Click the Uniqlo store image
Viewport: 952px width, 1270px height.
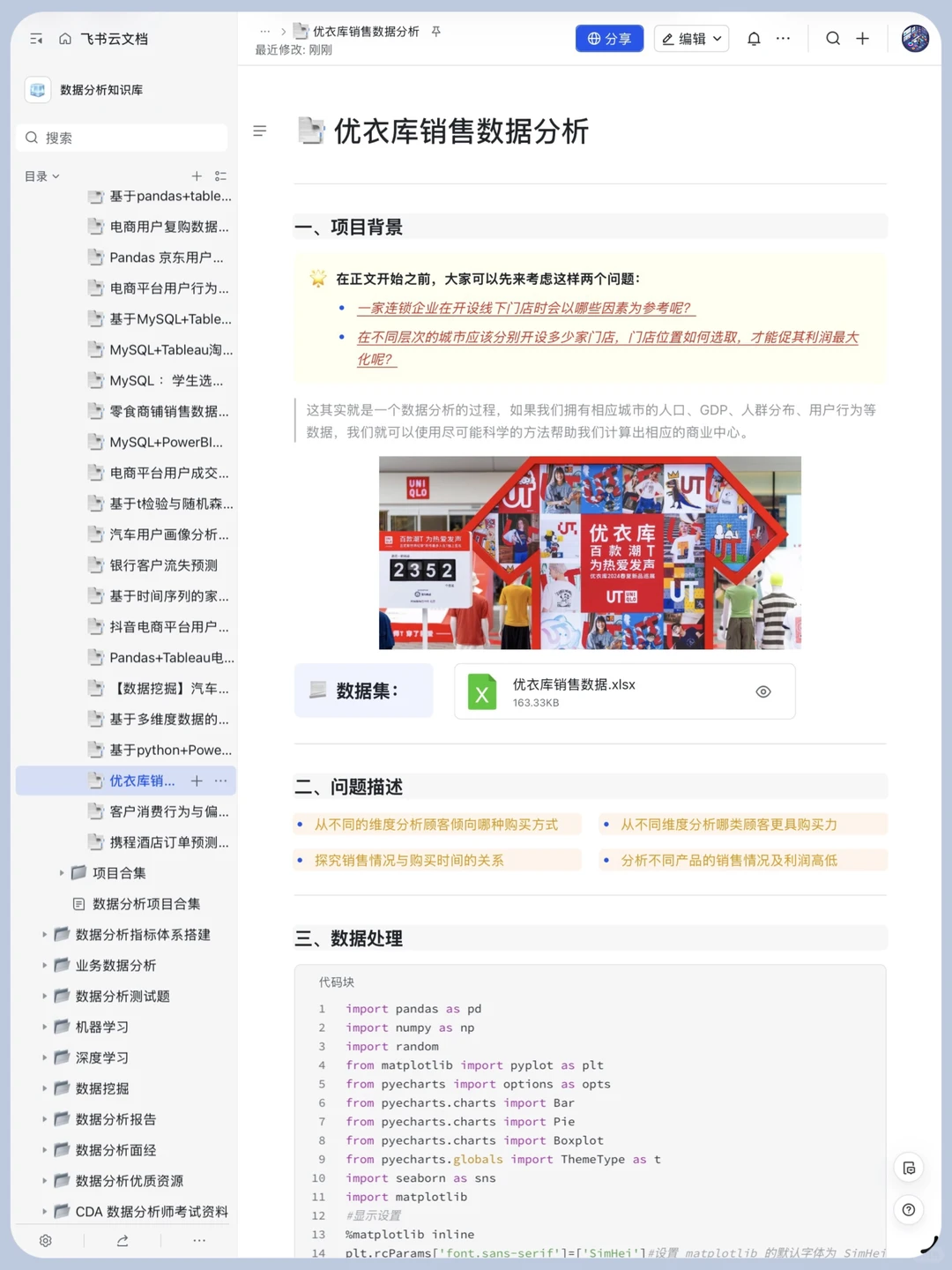coord(590,553)
